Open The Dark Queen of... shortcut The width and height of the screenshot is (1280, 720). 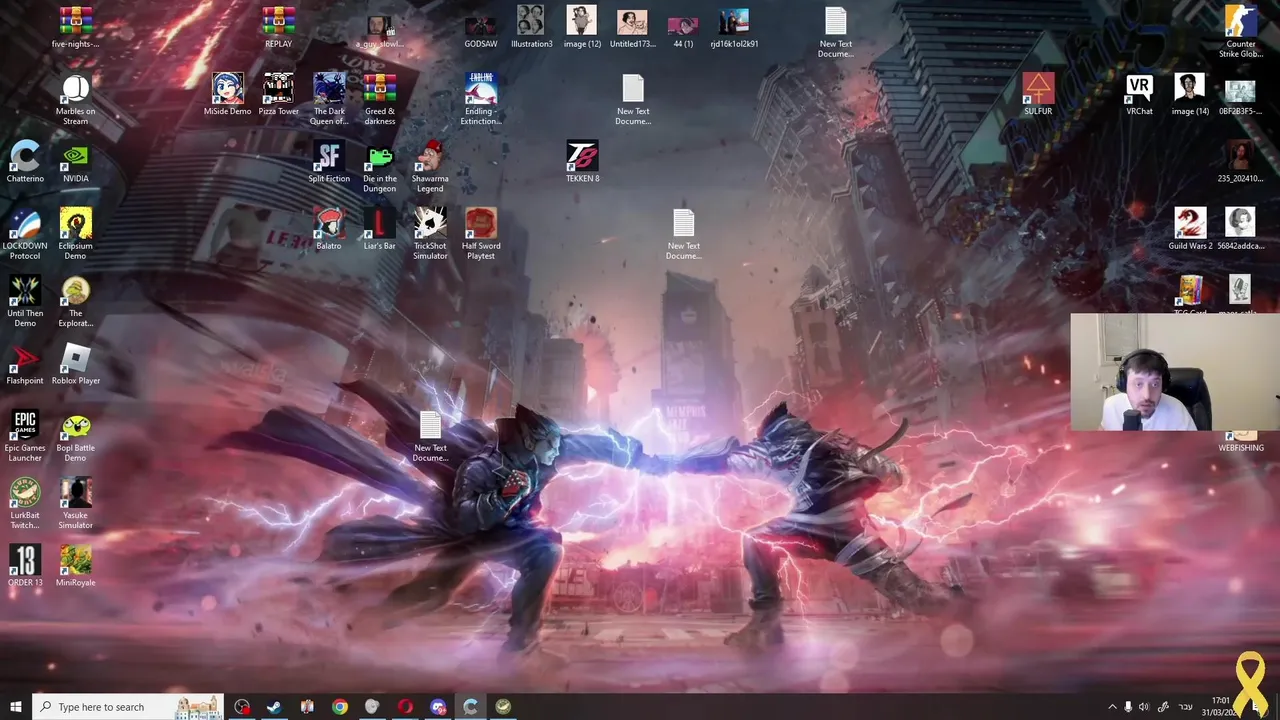[x=329, y=99]
